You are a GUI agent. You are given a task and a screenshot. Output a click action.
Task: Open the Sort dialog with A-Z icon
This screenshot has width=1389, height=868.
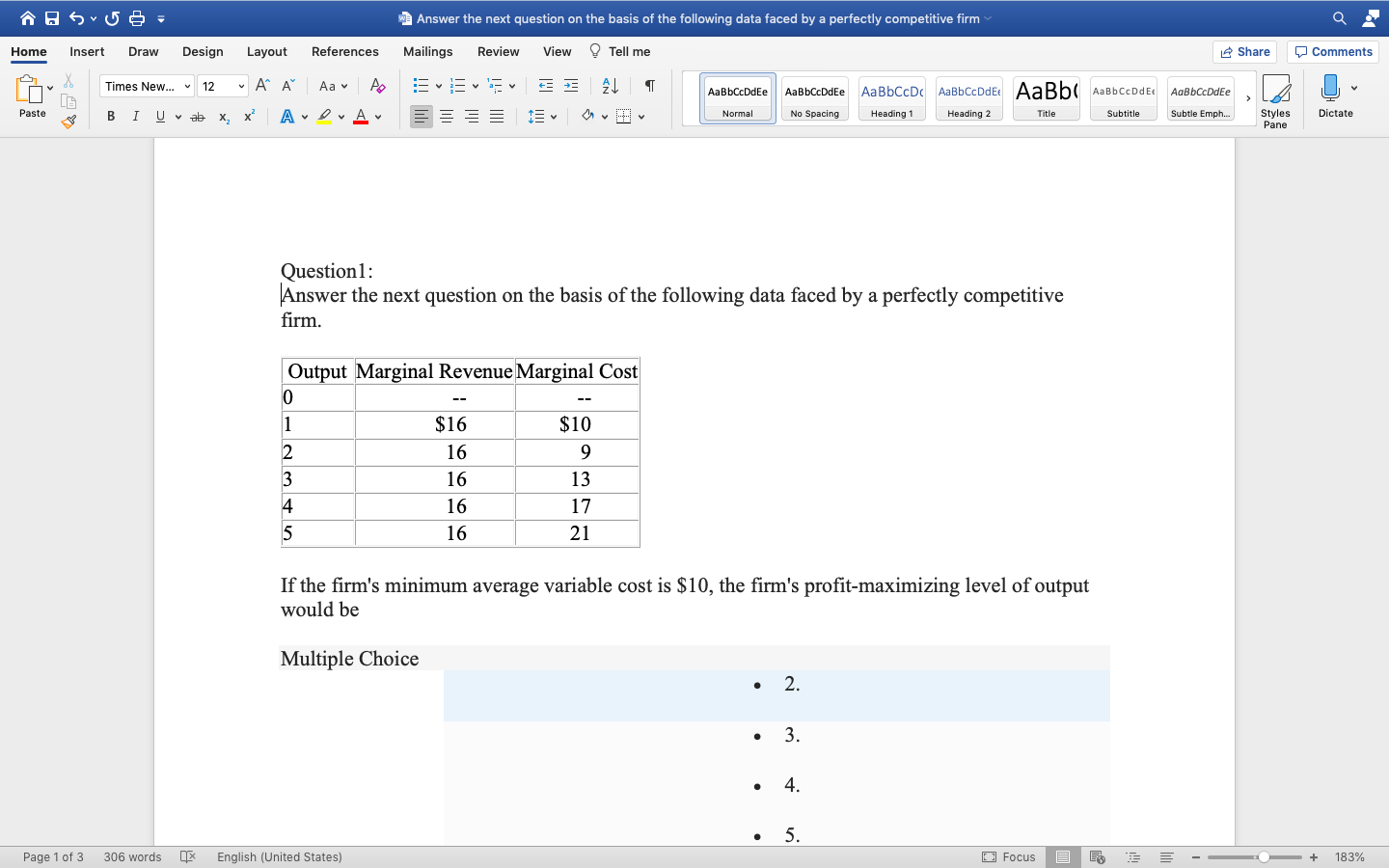tap(609, 86)
